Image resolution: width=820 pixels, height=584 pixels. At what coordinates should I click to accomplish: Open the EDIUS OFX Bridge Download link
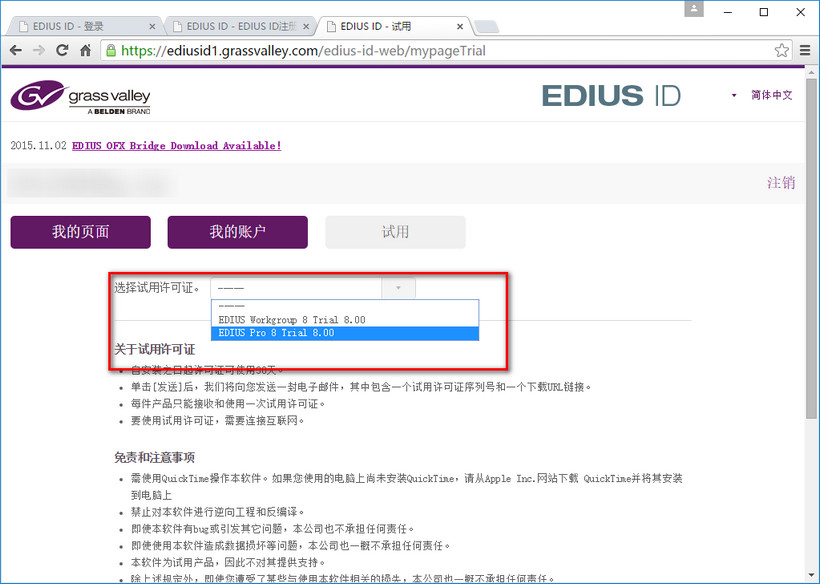click(176, 145)
